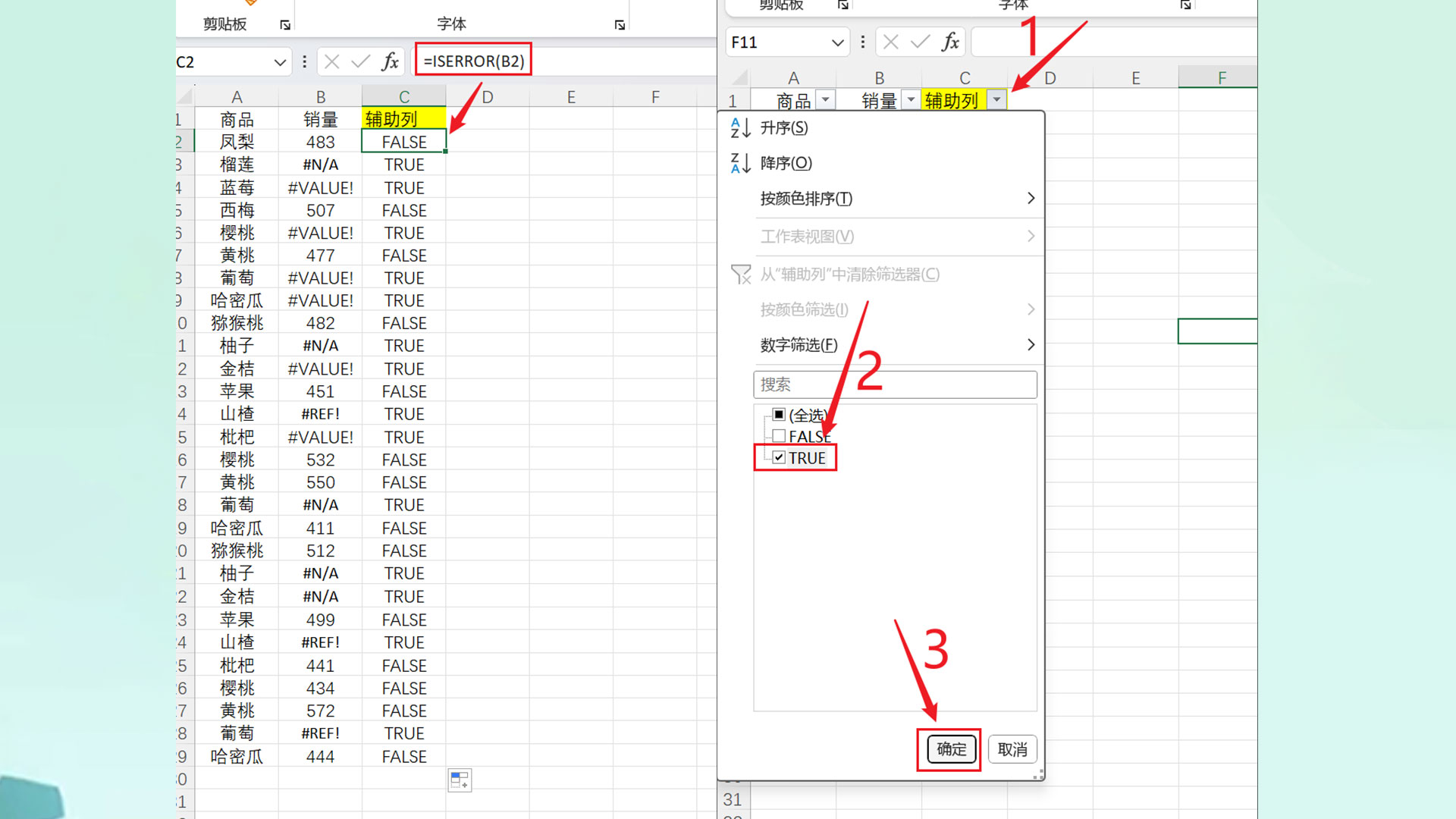Screen dimensions: 1456x819
Task: Select column A header in right sheet
Action: click(x=793, y=77)
